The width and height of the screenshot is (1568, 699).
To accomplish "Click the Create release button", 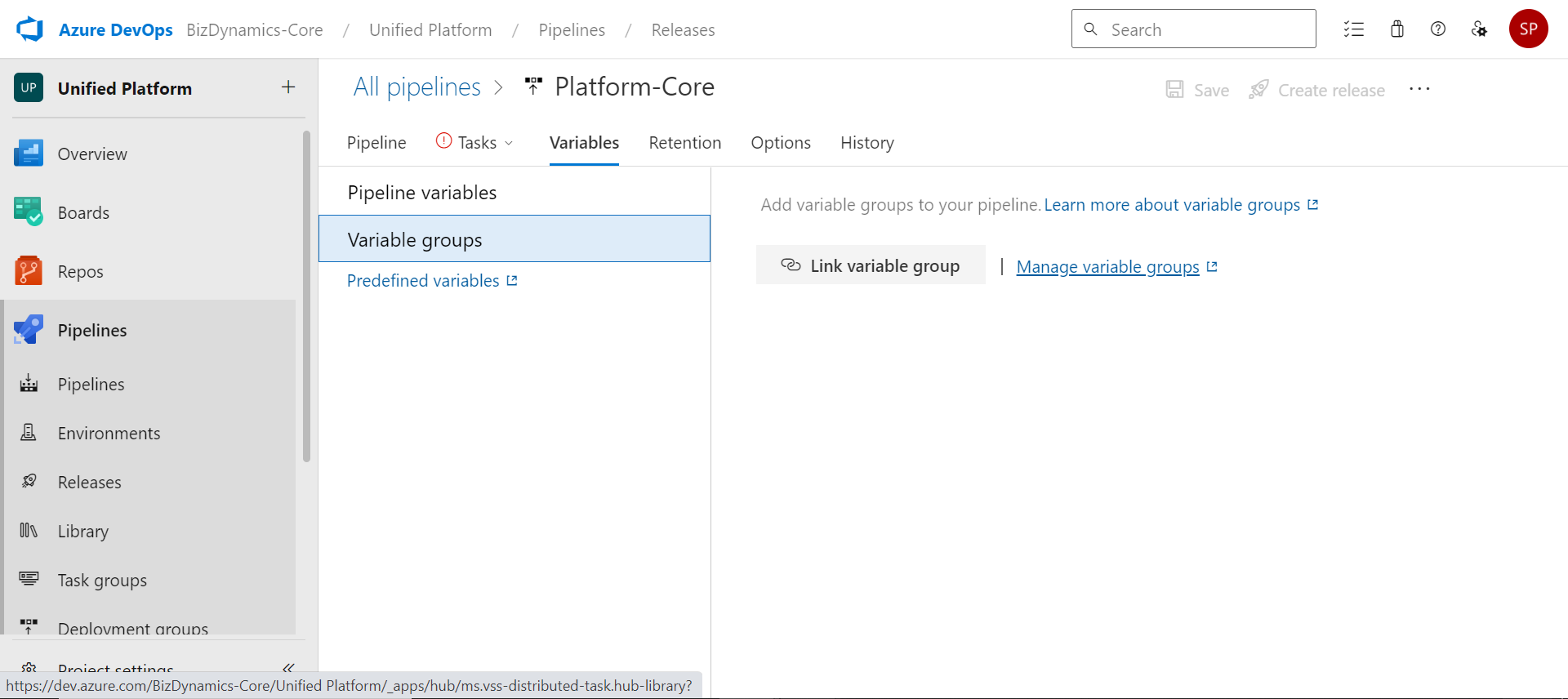I will (x=1317, y=90).
